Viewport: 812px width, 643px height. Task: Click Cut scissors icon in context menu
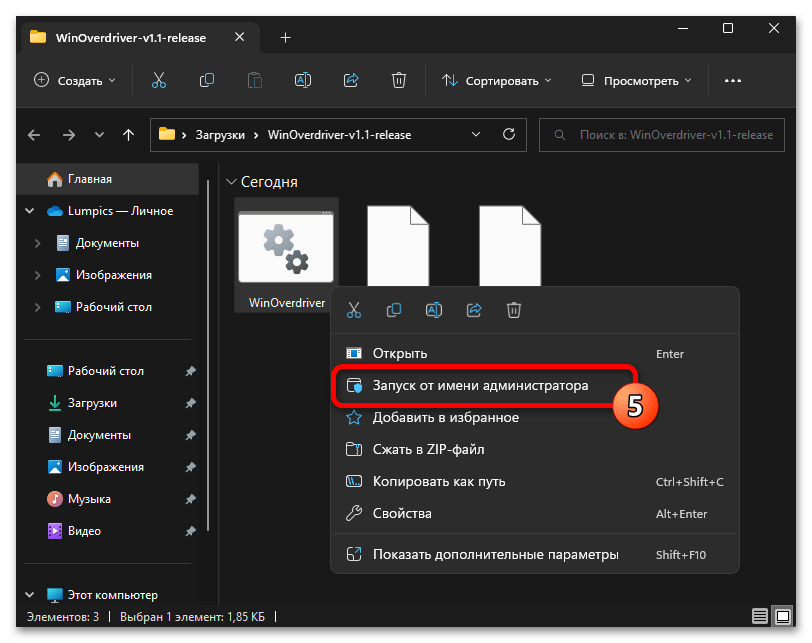354,310
